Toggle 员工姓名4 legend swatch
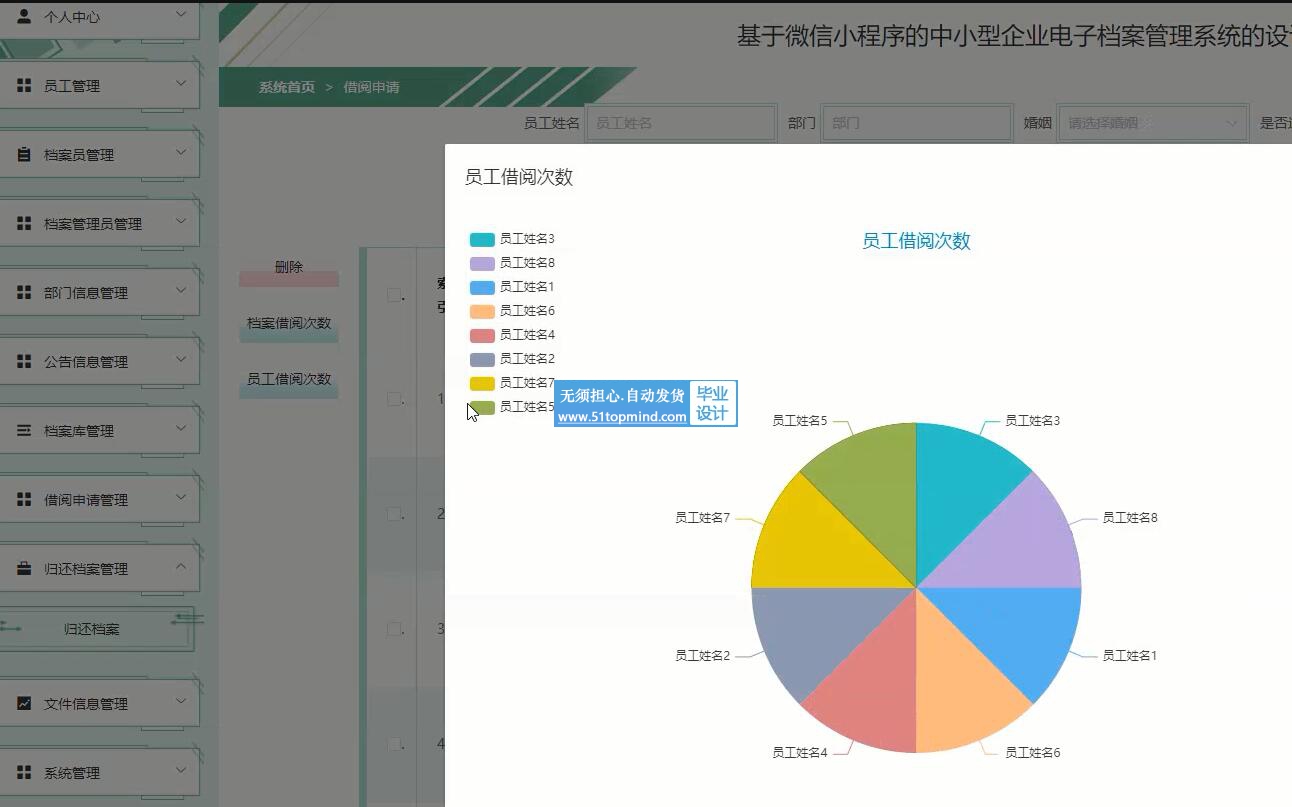Image resolution: width=1292 pixels, height=807 pixels. tap(482, 335)
